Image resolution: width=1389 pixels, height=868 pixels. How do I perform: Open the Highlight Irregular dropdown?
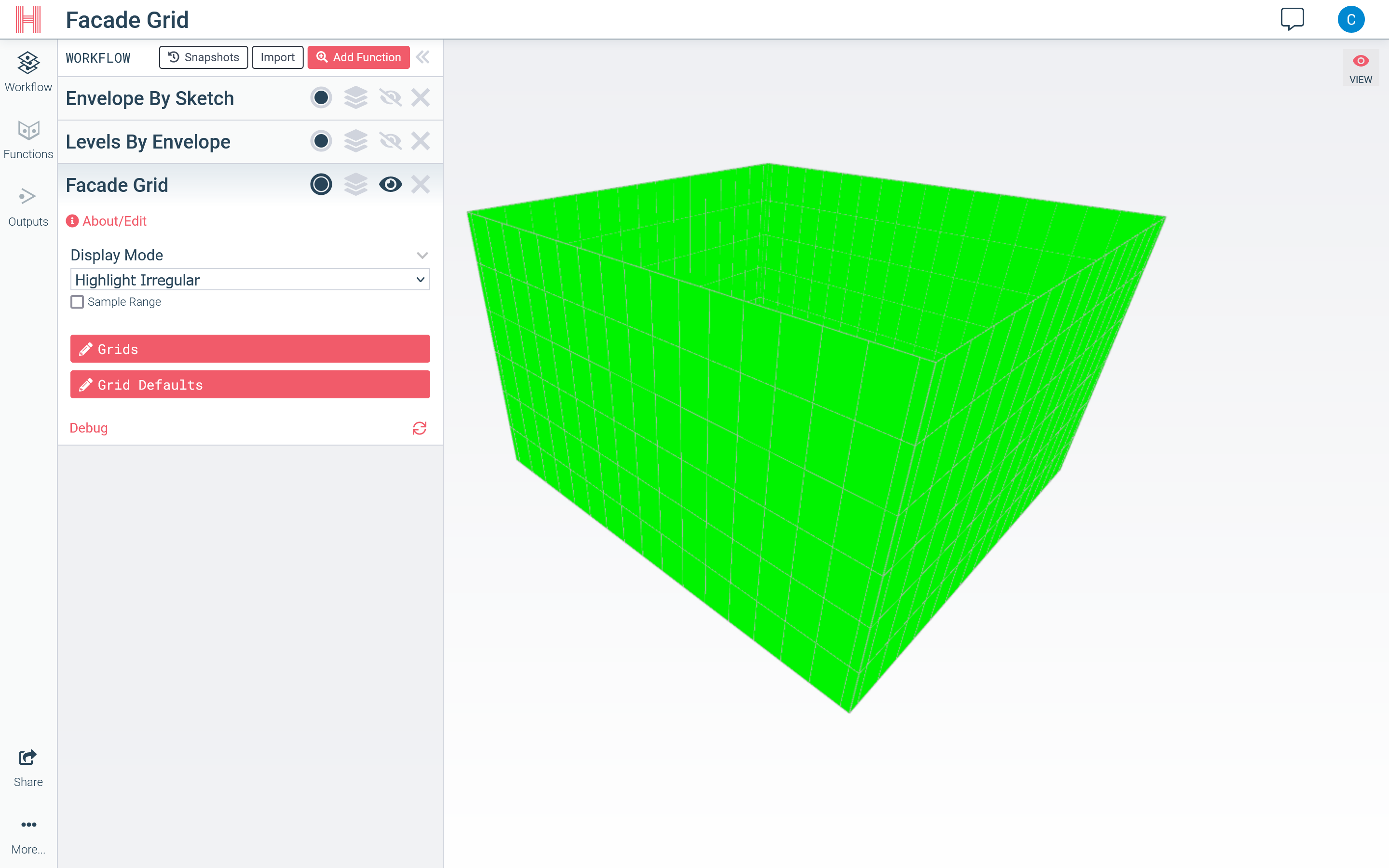250,280
